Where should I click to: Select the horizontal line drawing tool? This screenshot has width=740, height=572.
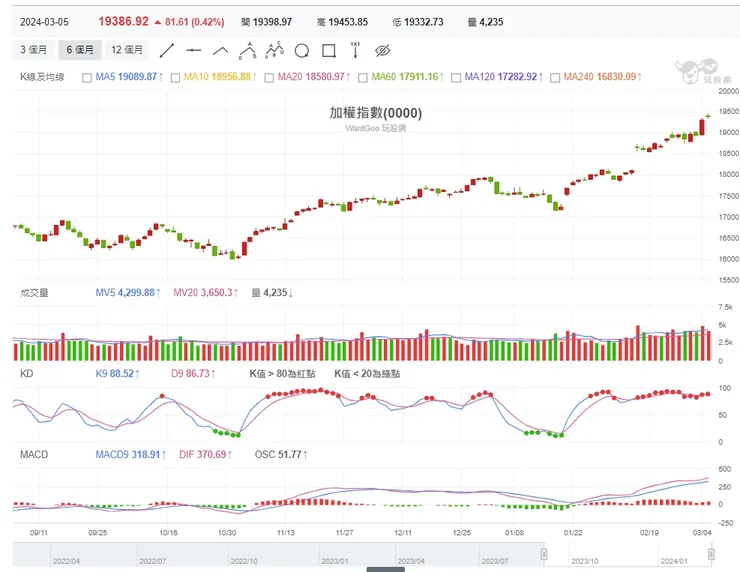[x=193, y=50]
